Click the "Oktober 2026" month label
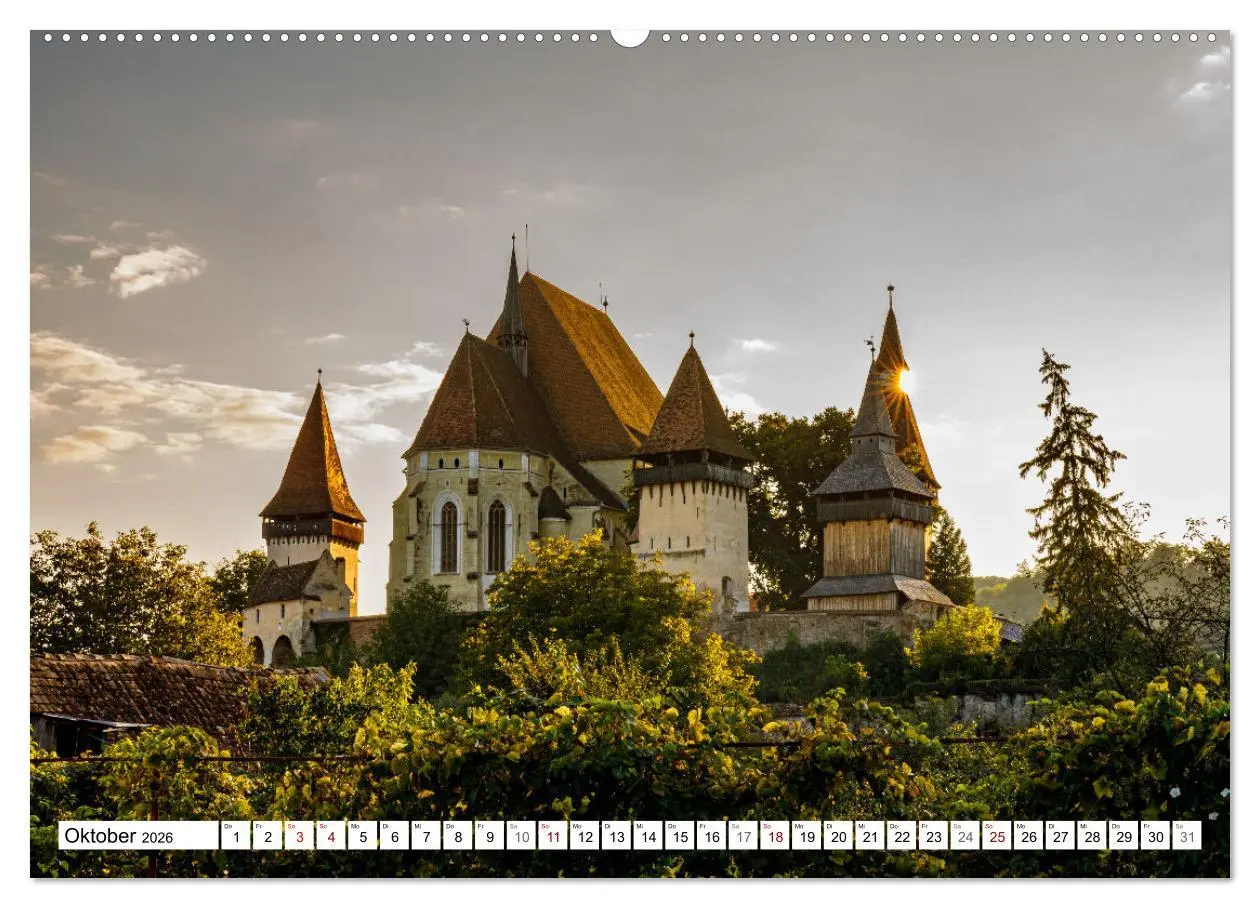Image resolution: width=1260 pixels, height=908 pixels. point(138,836)
